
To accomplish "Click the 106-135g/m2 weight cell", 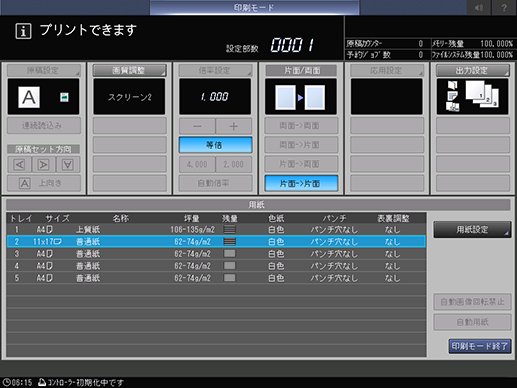I will click(192, 229).
